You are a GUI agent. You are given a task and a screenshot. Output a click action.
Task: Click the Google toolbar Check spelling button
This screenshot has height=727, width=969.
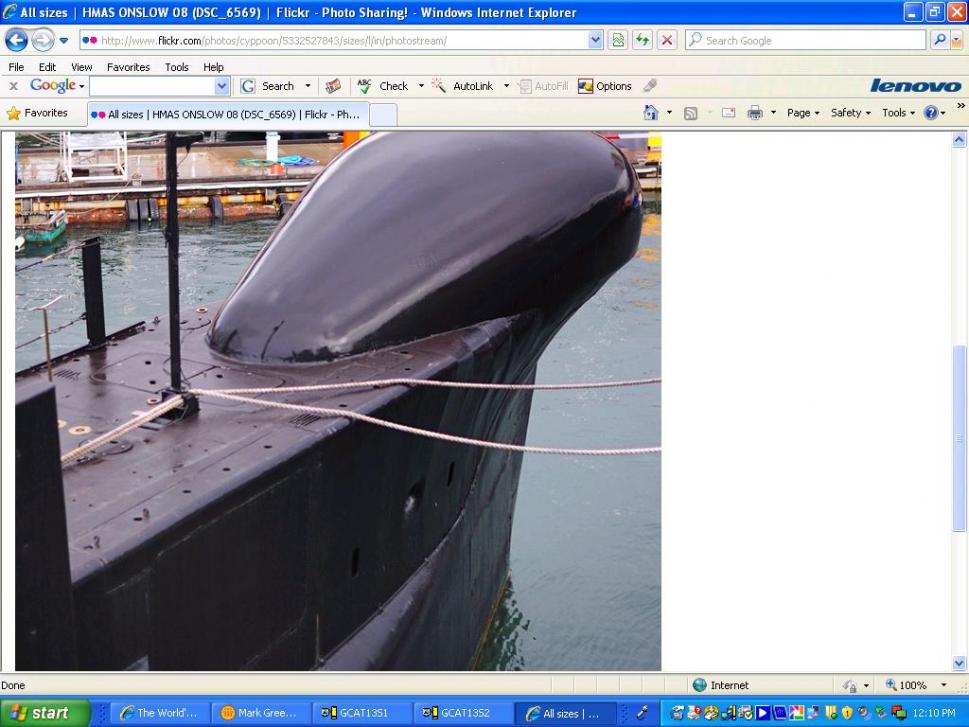point(383,86)
